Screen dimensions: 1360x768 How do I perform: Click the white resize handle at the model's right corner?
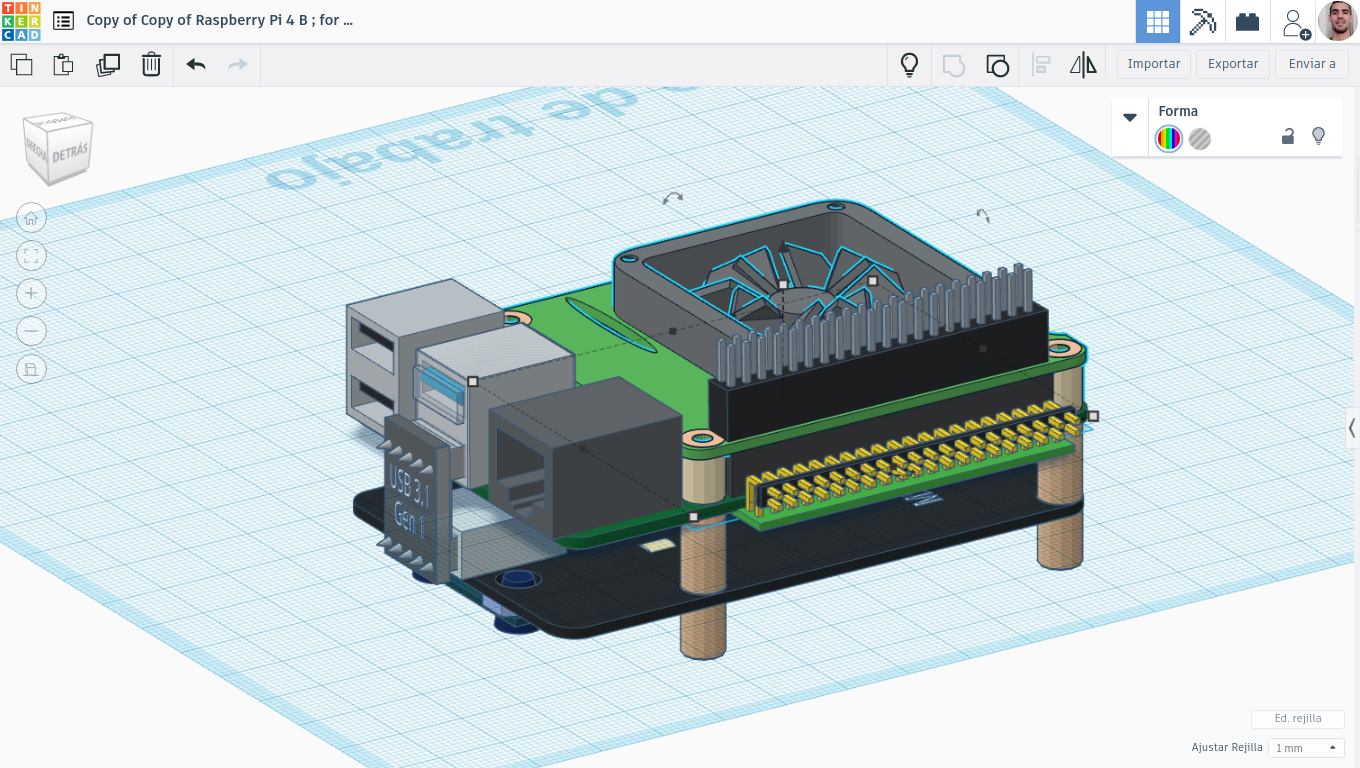pyautogui.click(x=1093, y=416)
